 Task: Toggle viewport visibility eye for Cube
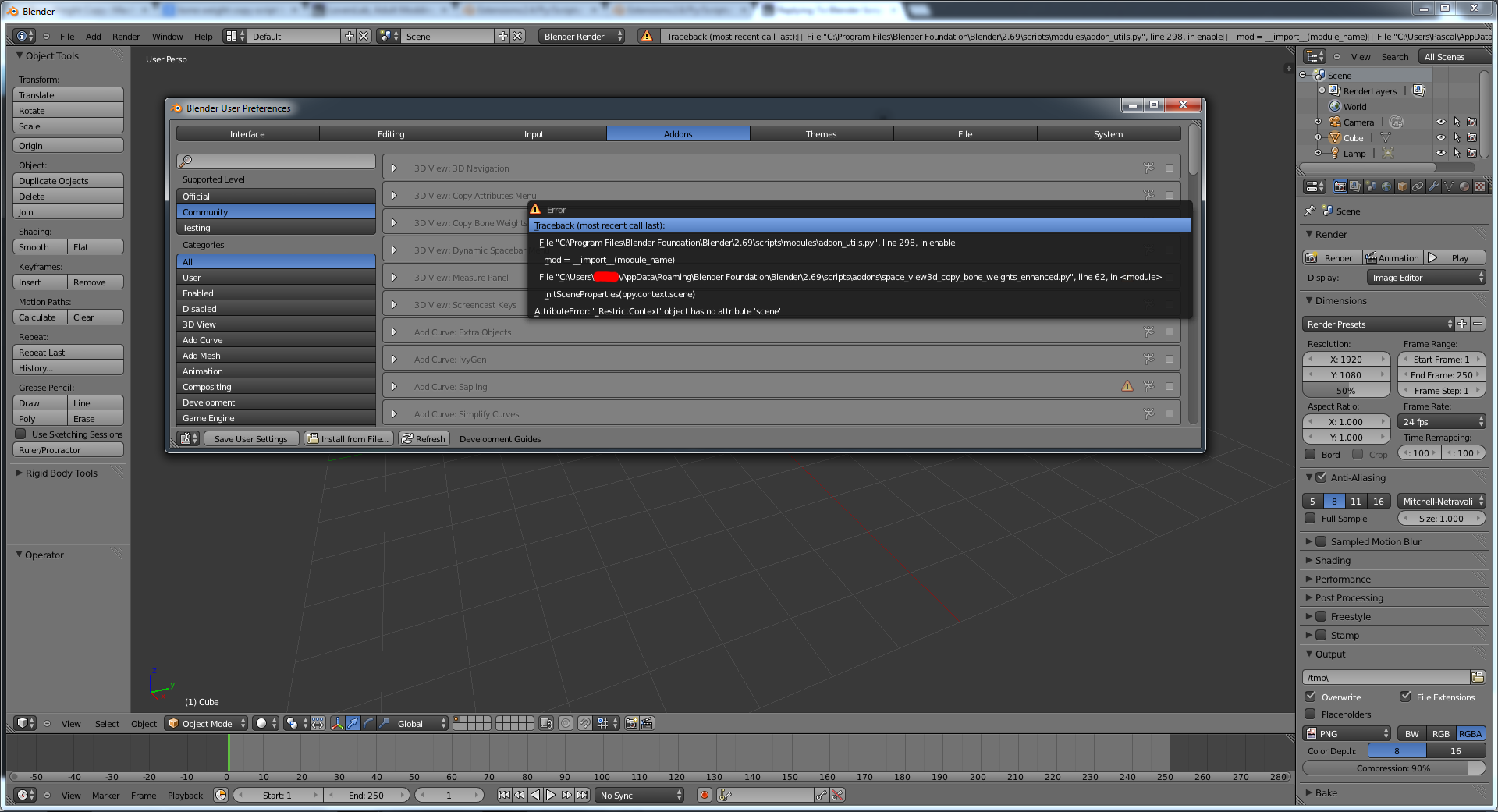1441,137
